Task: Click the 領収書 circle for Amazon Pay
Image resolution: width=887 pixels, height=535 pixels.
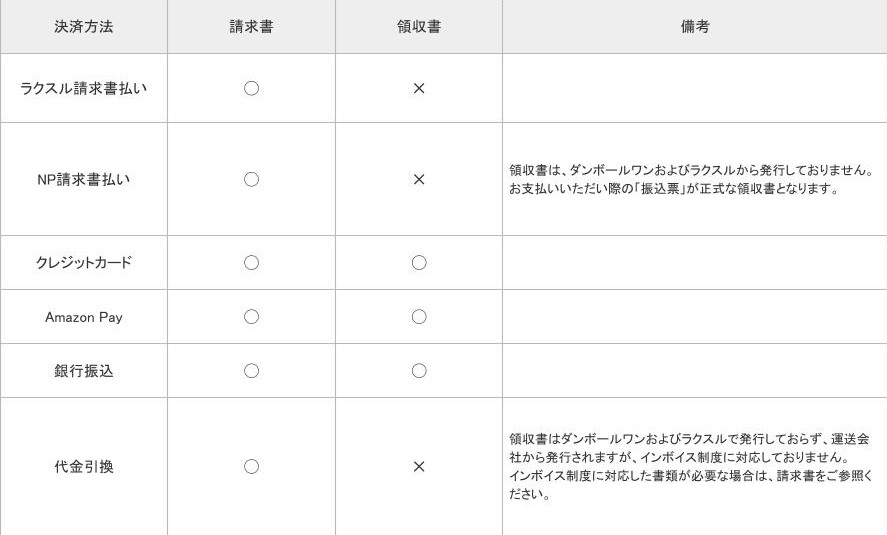Action: point(419,317)
